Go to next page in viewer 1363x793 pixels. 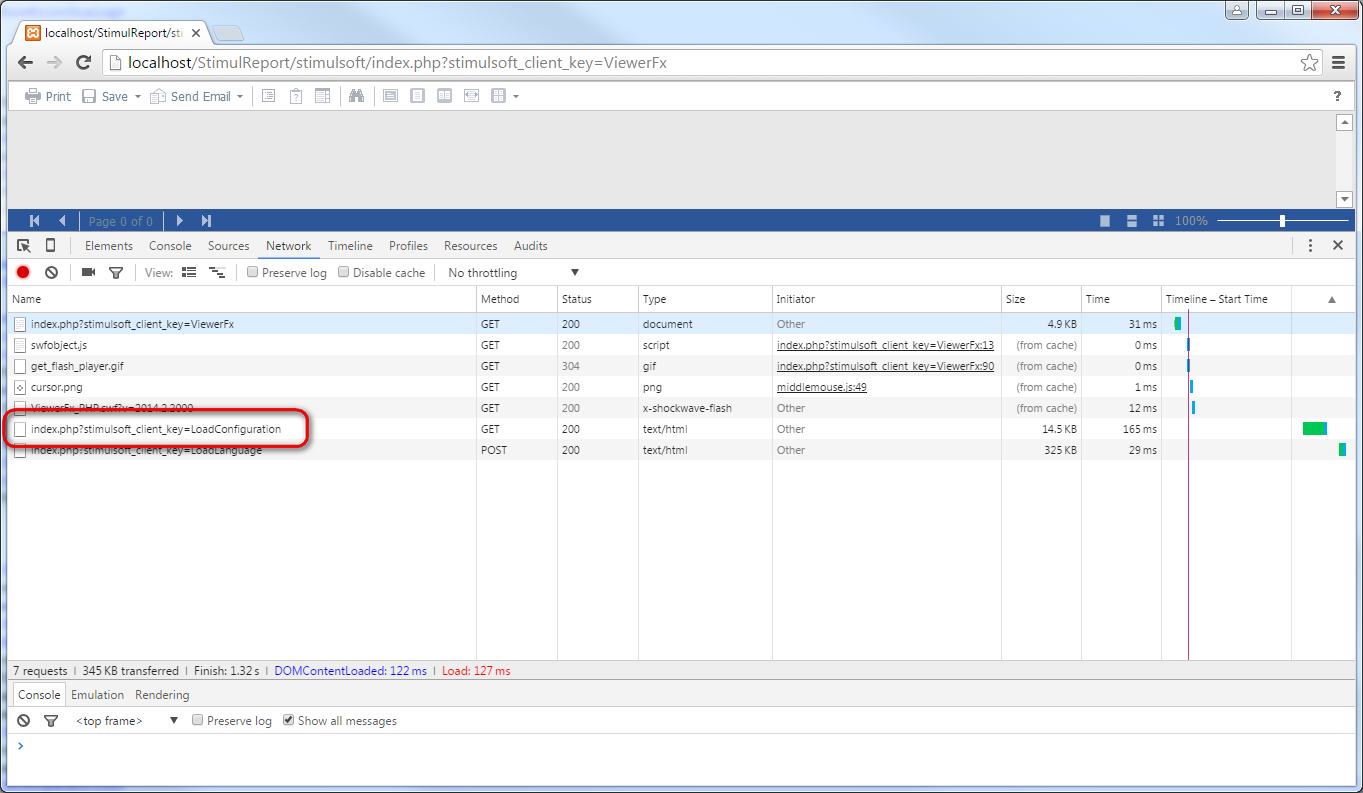click(x=179, y=221)
